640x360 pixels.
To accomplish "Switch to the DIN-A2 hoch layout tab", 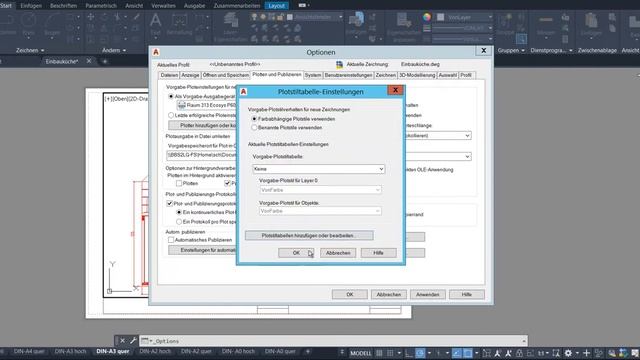I will (x=155, y=351).
